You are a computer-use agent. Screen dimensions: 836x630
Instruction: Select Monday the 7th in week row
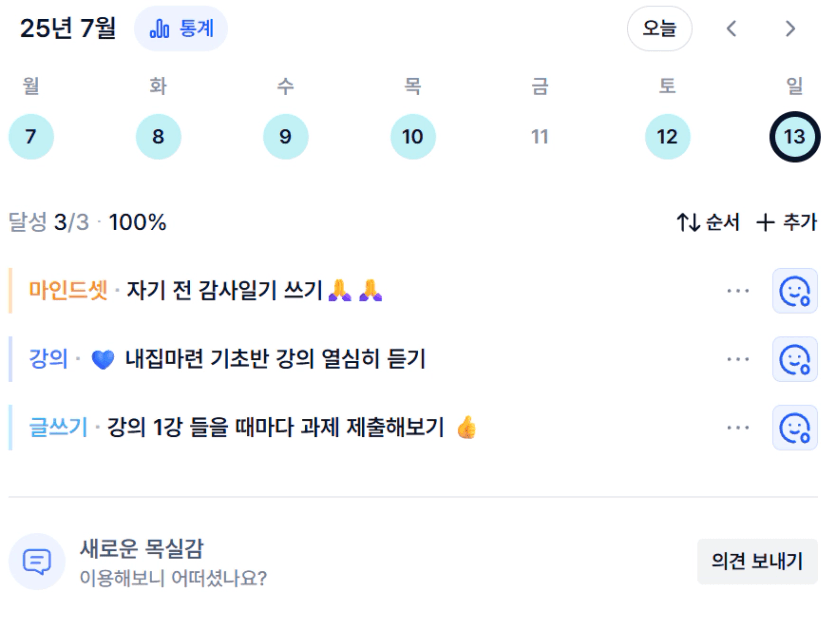(x=31, y=137)
